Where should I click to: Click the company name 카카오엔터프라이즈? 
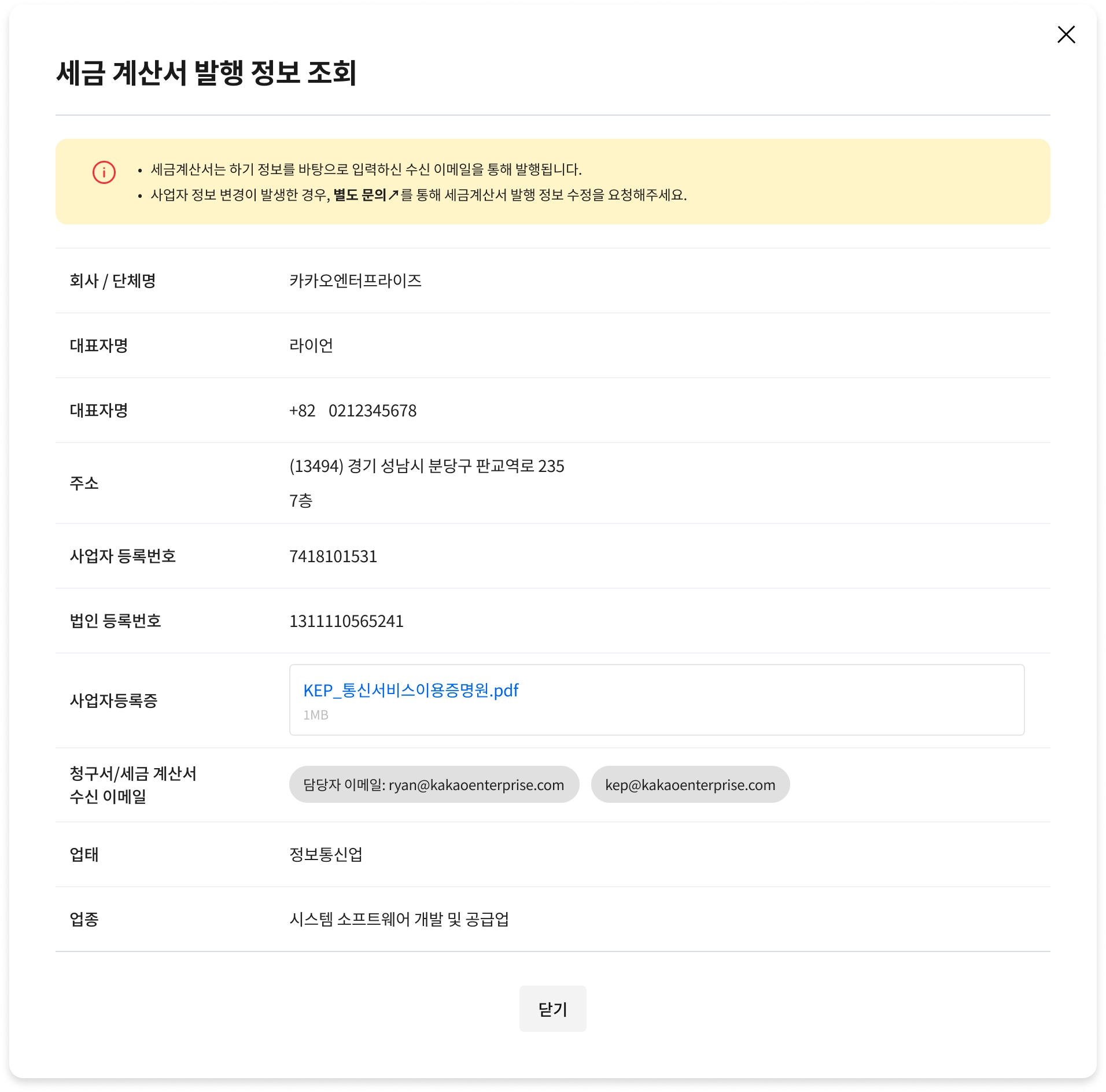pos(355,281)
